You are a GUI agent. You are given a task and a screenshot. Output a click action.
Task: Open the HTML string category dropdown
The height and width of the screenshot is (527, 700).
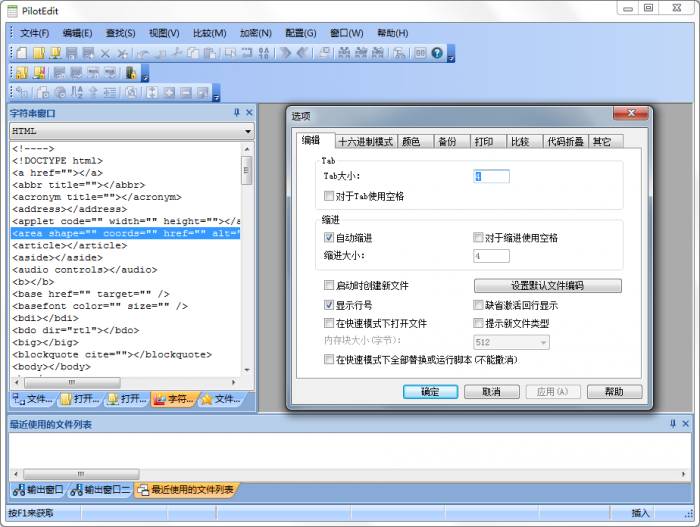tap(247, 131)
